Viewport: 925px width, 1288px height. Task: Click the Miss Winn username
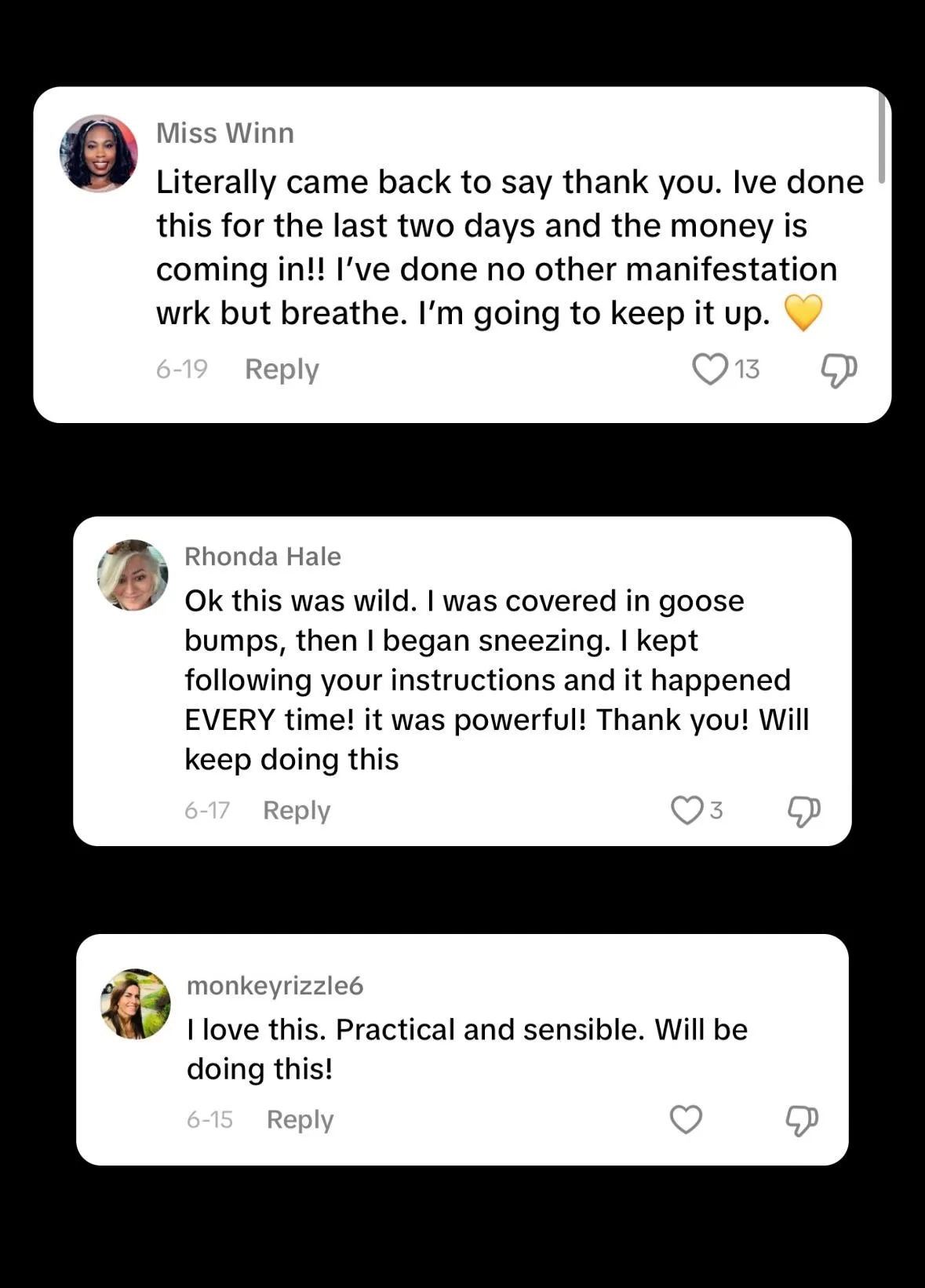tap(225, 133)
